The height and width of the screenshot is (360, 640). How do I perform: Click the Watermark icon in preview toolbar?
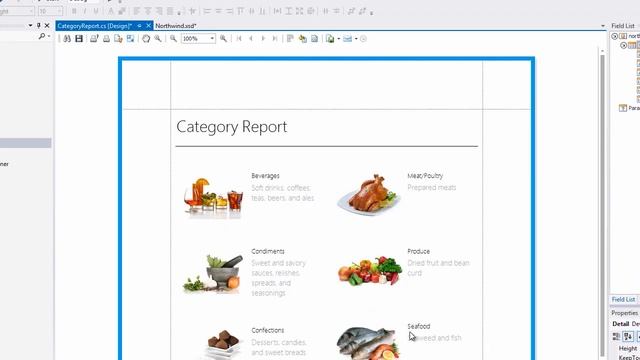click(x=314, y=39)
